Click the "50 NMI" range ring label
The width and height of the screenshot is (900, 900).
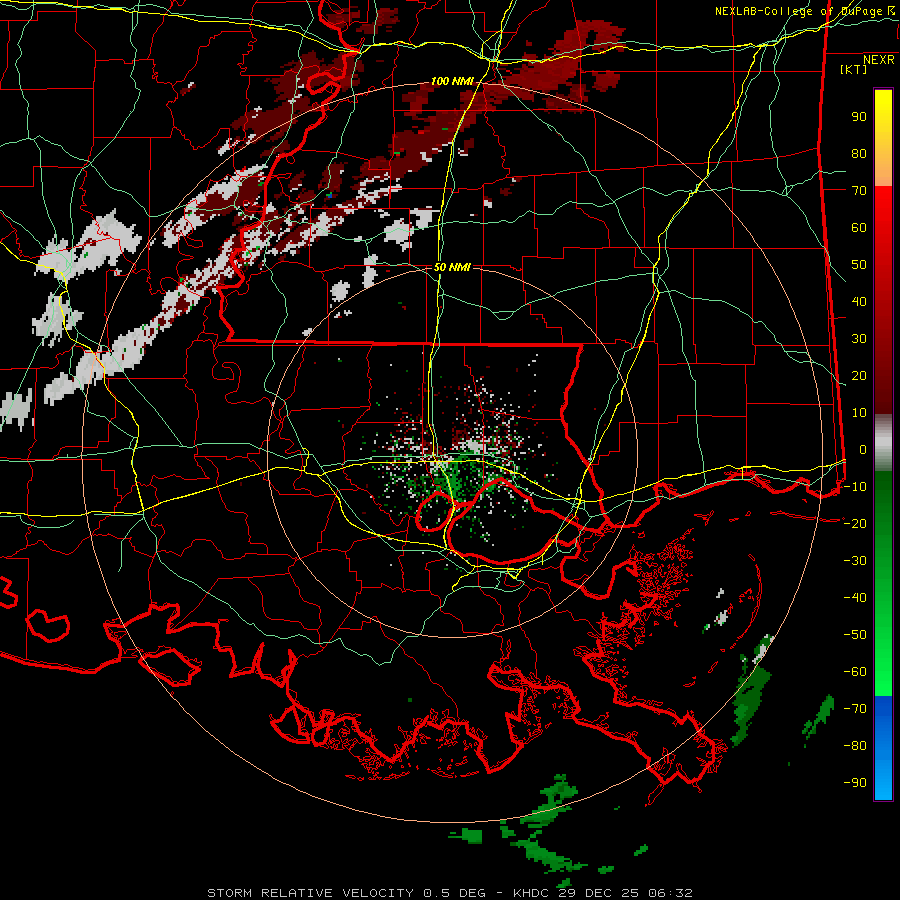coord(452,267)
